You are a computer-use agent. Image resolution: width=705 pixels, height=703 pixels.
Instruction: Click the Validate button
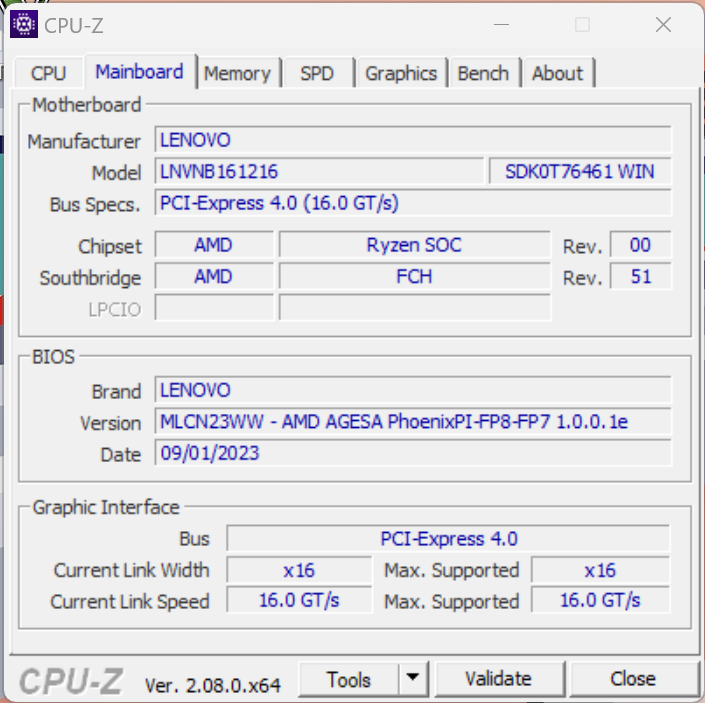pos(499,679)
